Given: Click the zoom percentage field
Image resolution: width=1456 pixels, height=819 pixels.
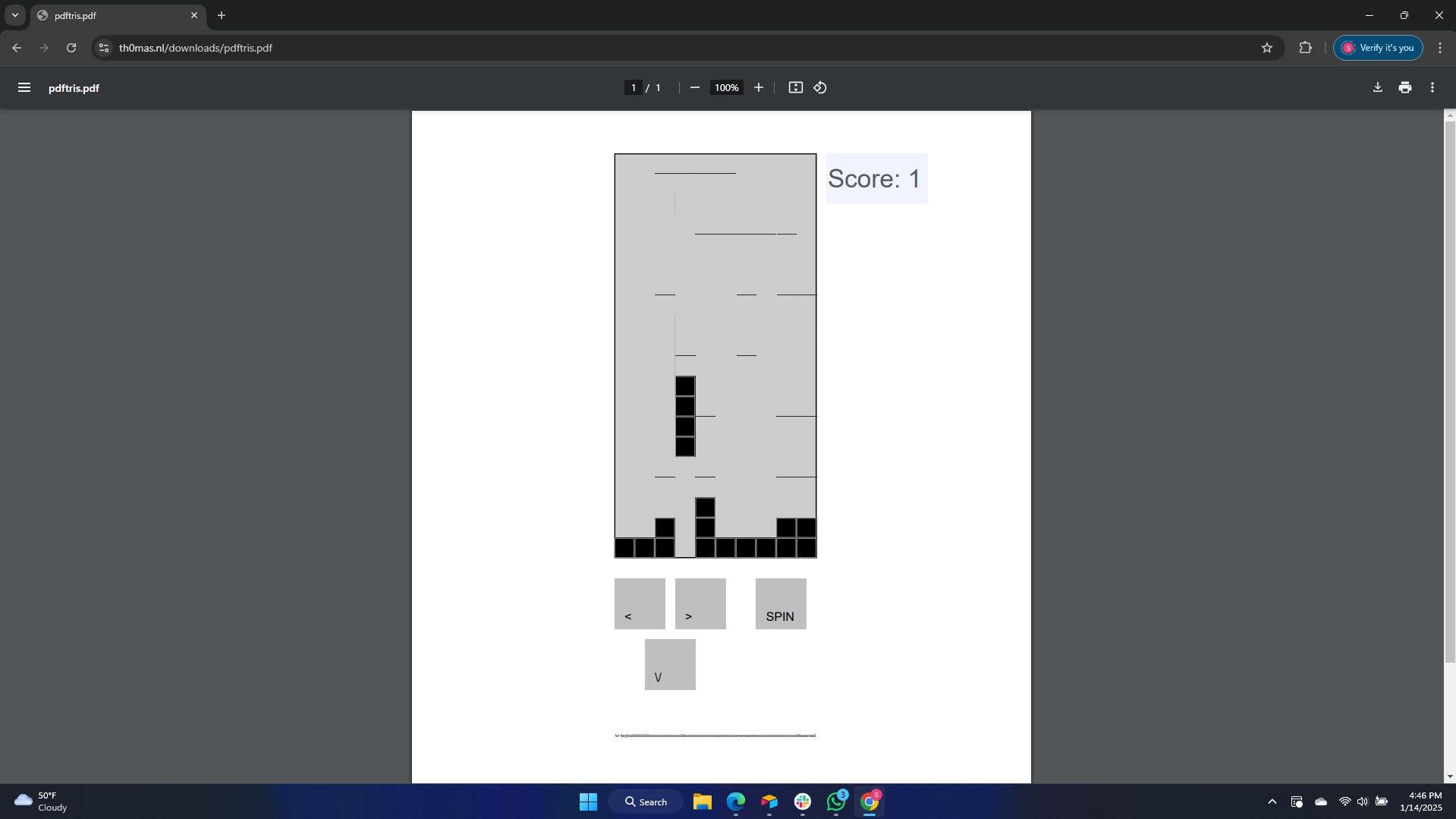Looking at the screenshot, I should pos(725,87).
